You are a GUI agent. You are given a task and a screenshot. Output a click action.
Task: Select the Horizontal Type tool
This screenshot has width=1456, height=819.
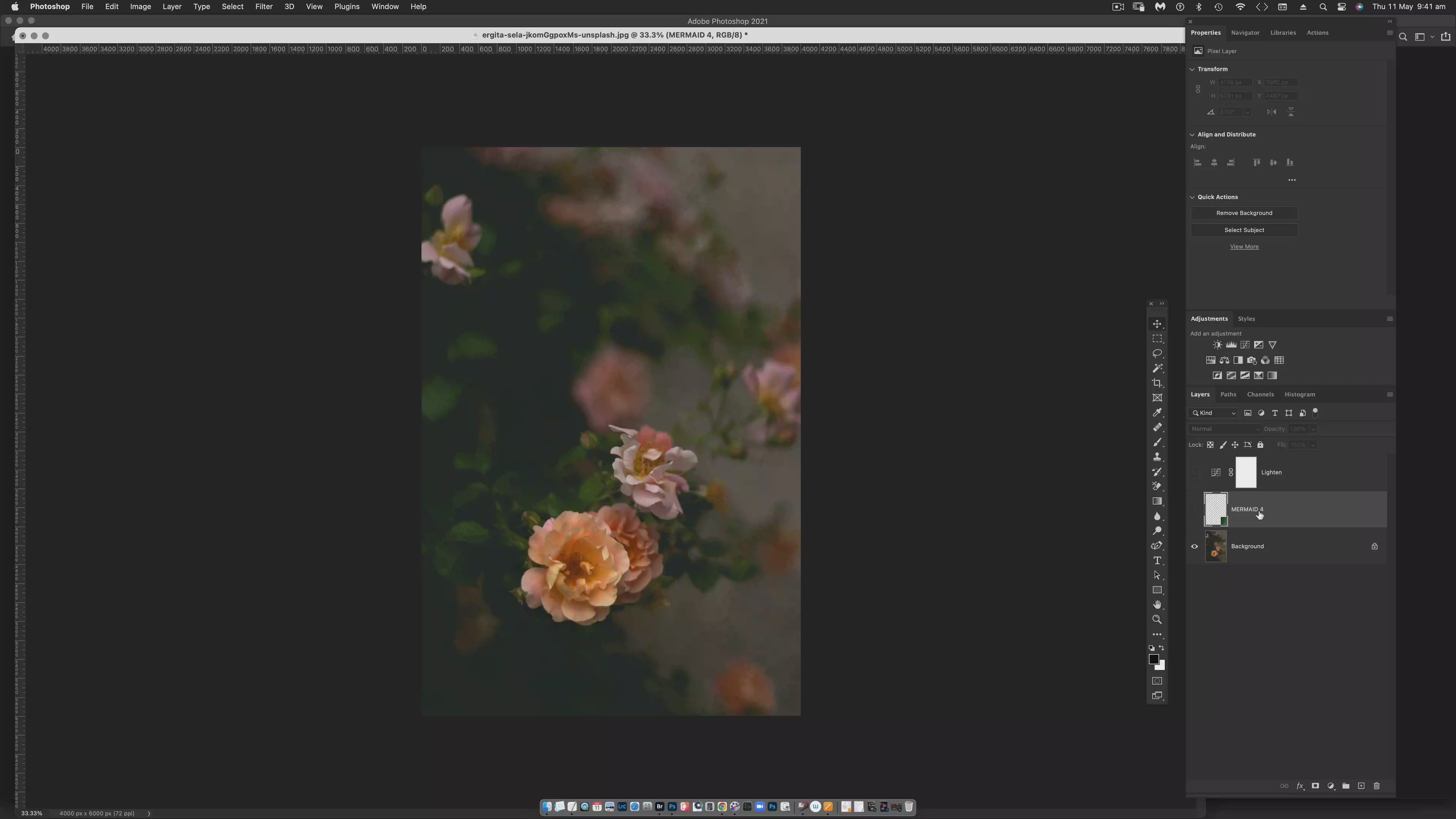(1157, 561)
